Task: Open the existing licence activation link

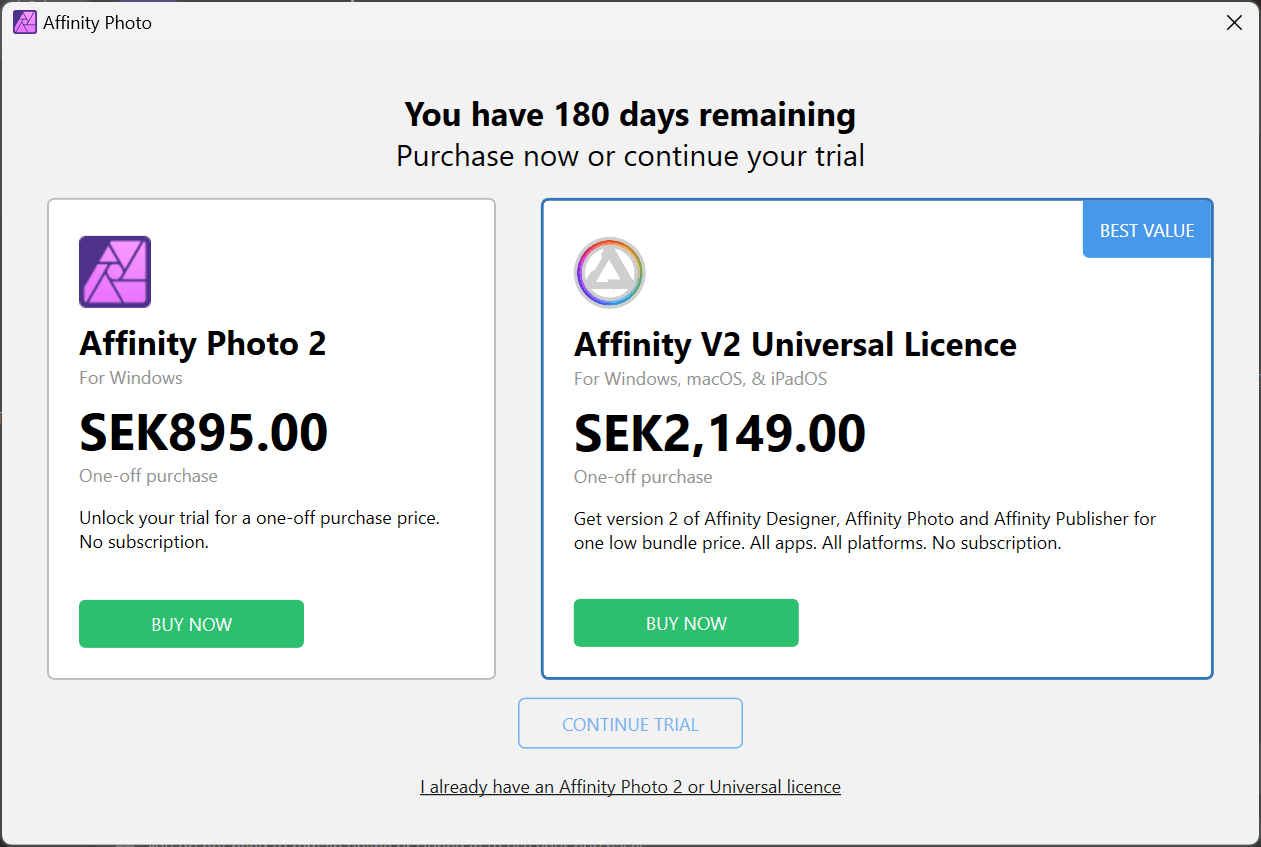Action: (630, 786)
